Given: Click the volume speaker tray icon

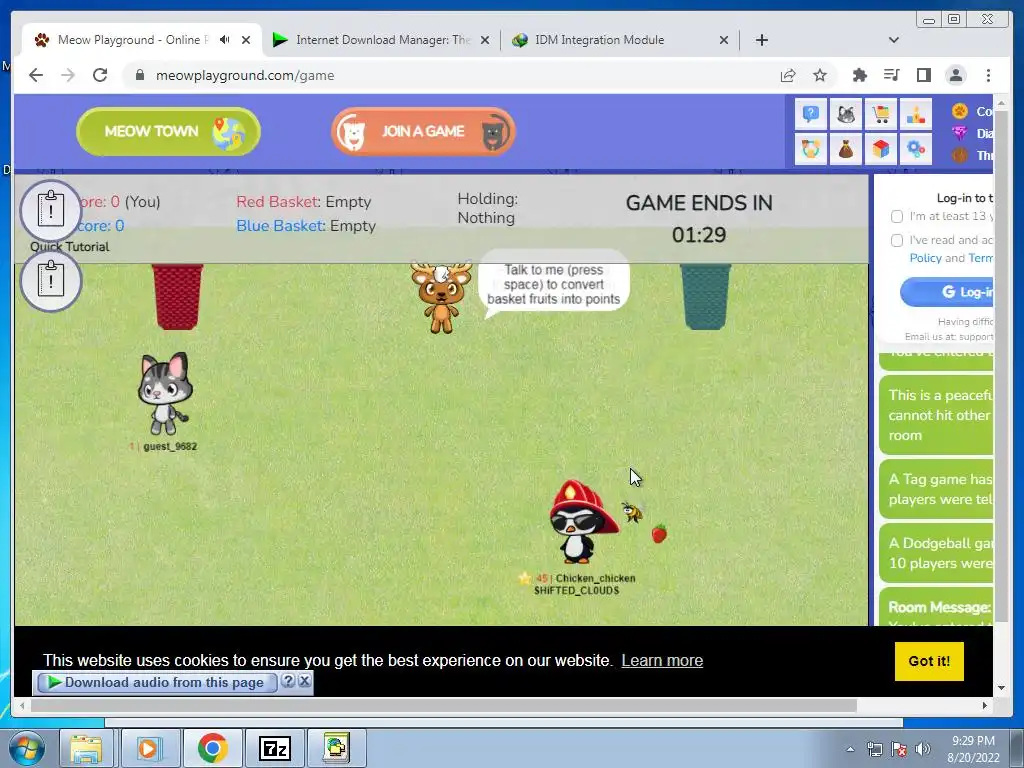Looking at the screenshot, I should [923, 749].
